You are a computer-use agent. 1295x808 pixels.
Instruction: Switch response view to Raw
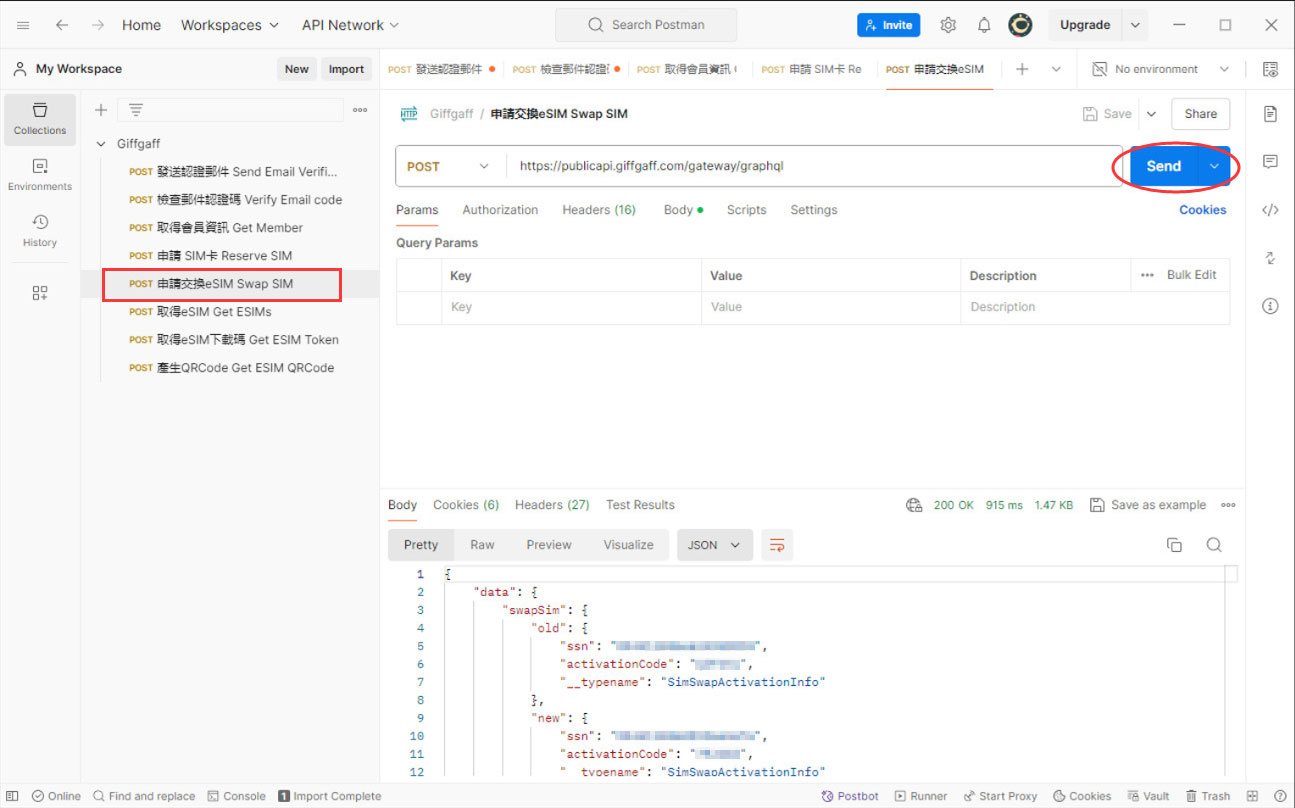click(482, 545)
